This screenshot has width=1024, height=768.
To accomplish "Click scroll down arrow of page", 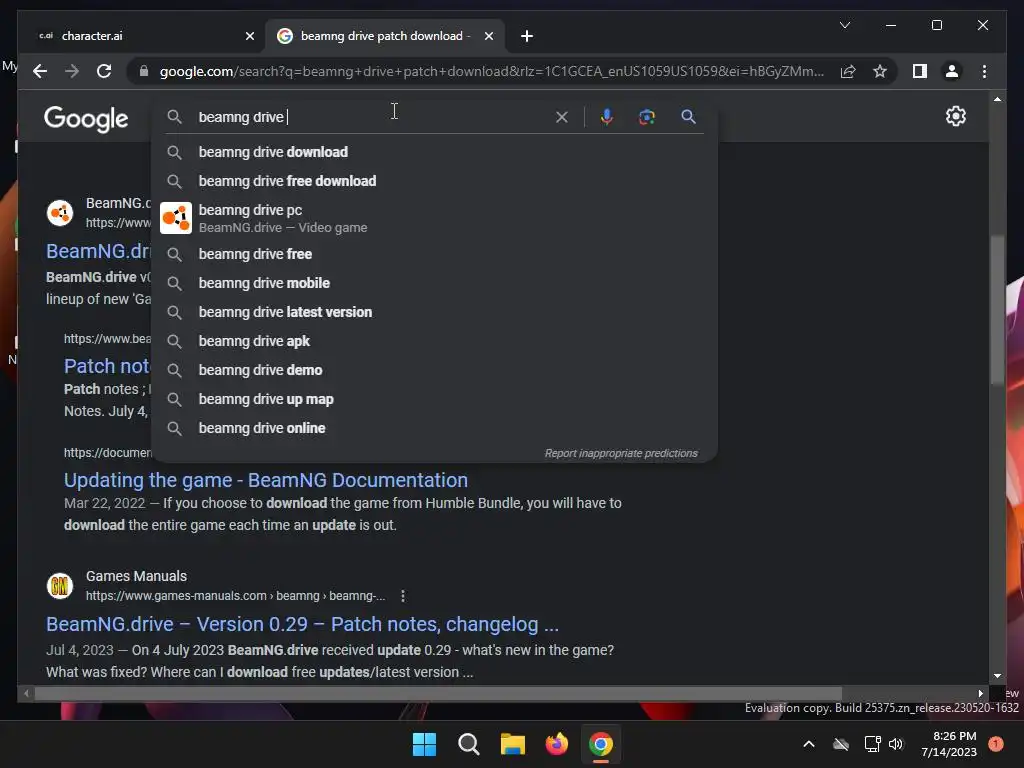I will [x=997, y=676].
